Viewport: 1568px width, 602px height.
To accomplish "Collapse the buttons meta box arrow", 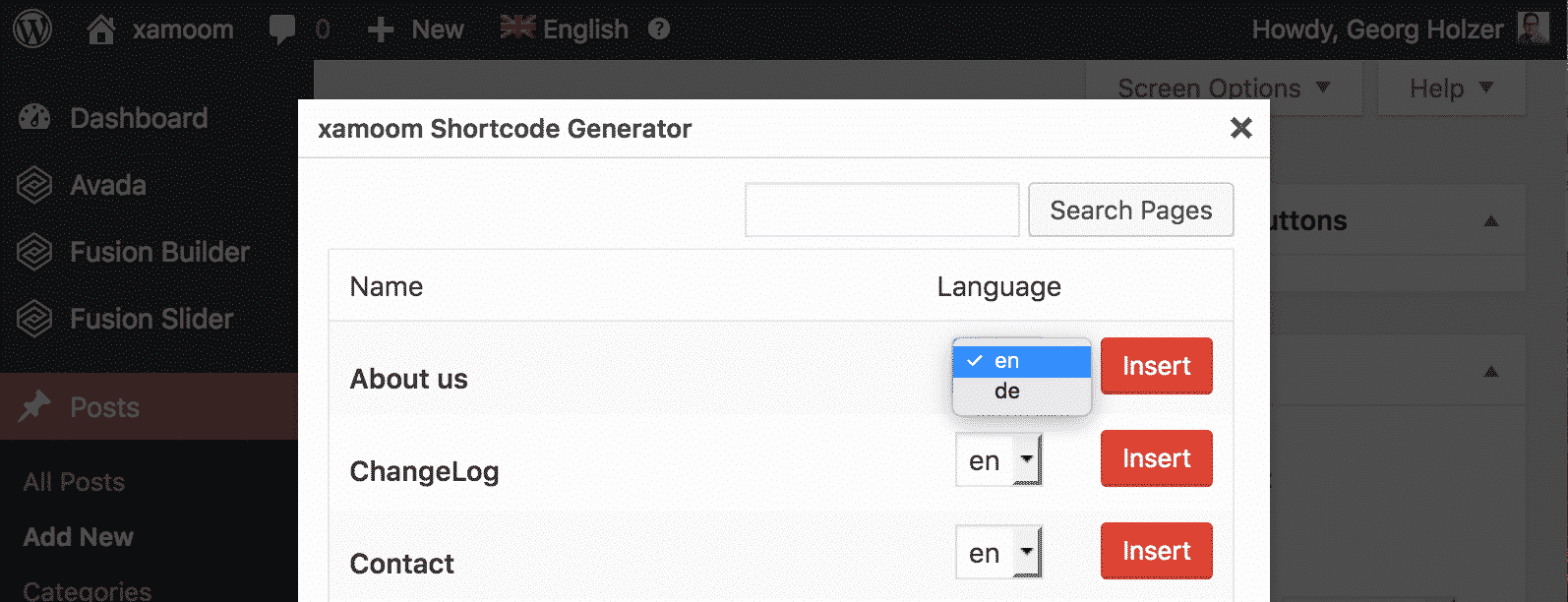I will click(1491, 221).
